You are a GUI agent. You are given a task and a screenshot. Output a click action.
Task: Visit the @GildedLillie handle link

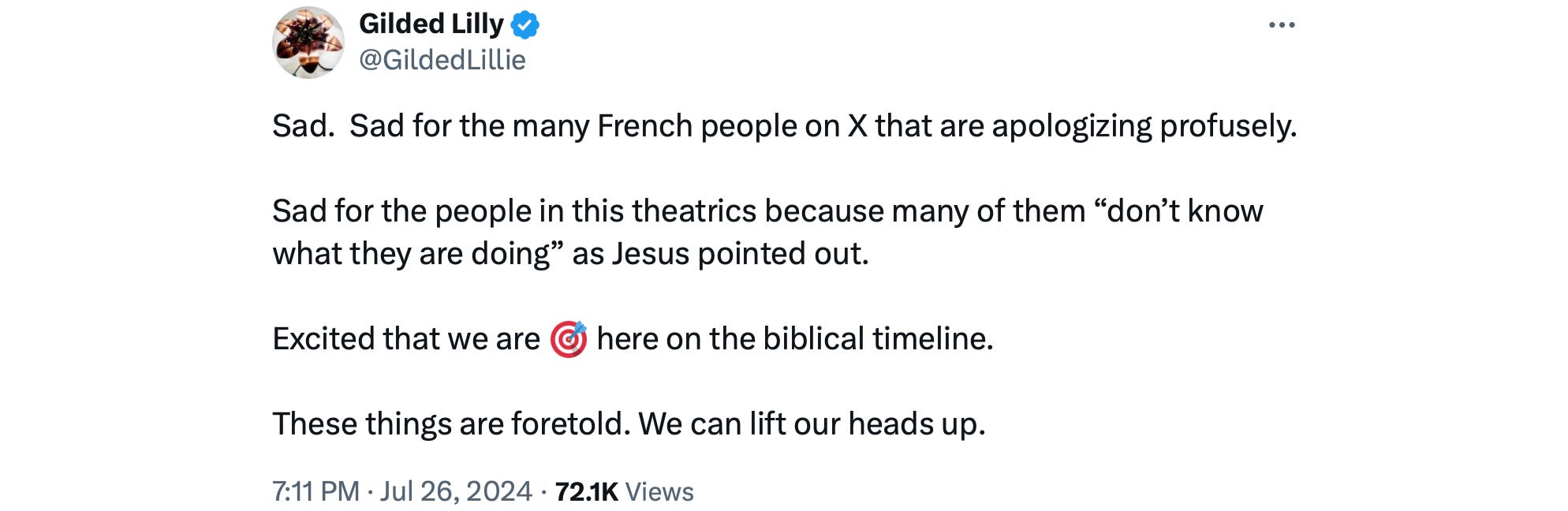[x=442, y=60]
